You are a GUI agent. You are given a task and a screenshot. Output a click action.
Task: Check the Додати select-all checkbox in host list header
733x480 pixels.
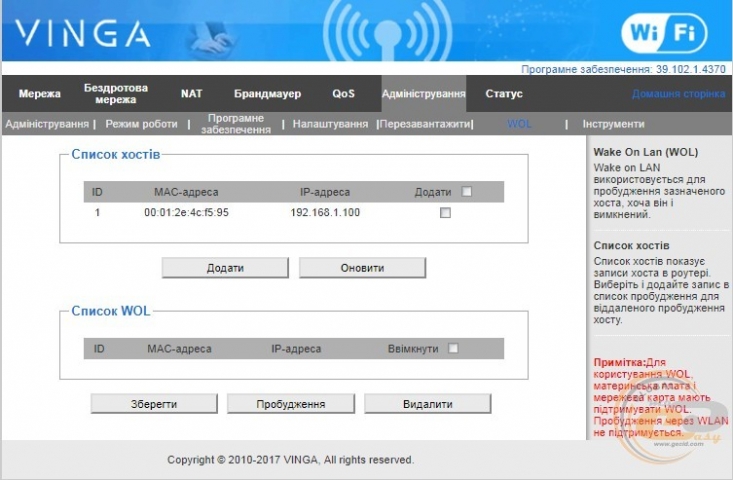pos(467,192)
